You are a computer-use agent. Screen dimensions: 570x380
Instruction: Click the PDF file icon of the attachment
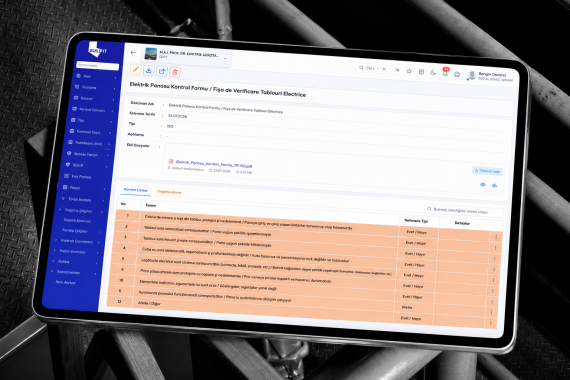tap(170, 161)
